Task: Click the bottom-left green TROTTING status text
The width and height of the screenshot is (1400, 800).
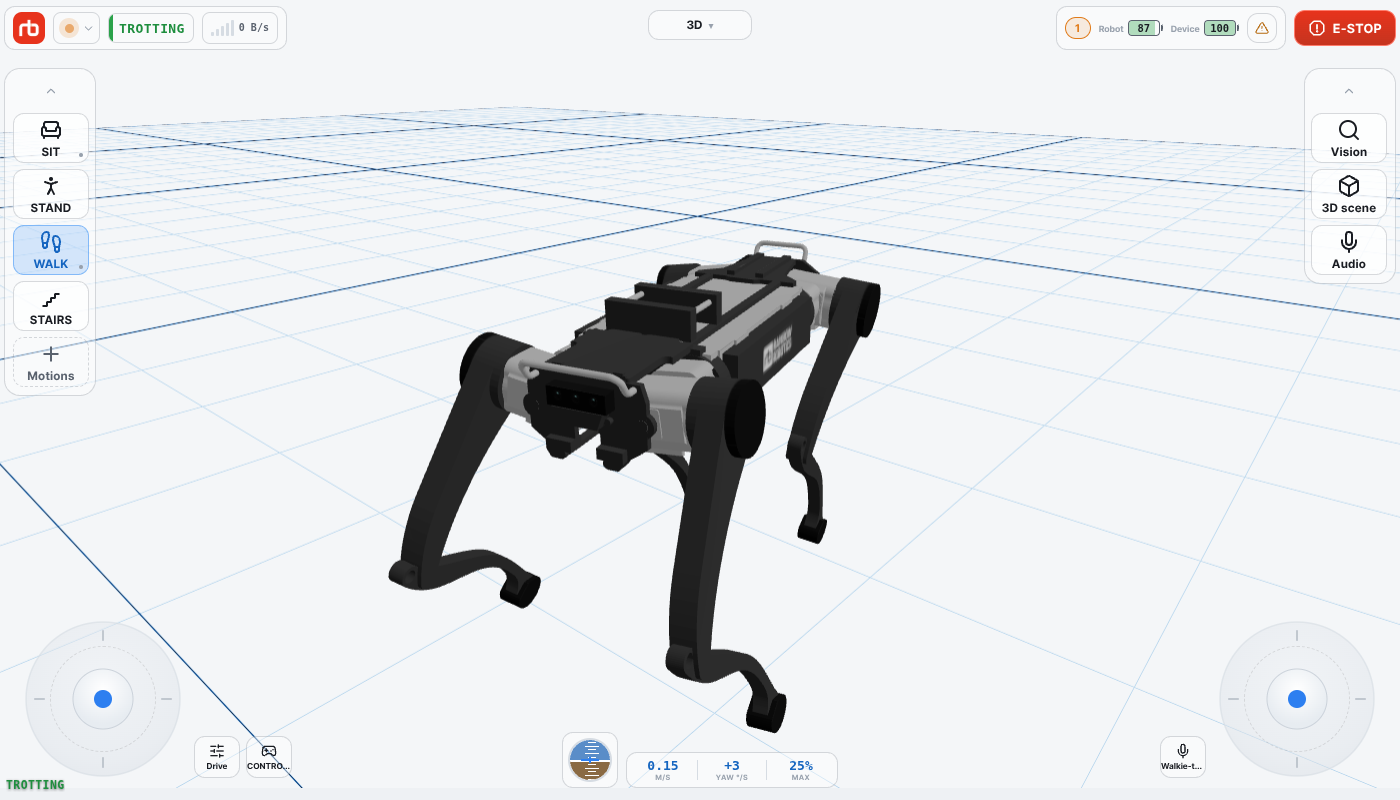Action: [35, 785]
